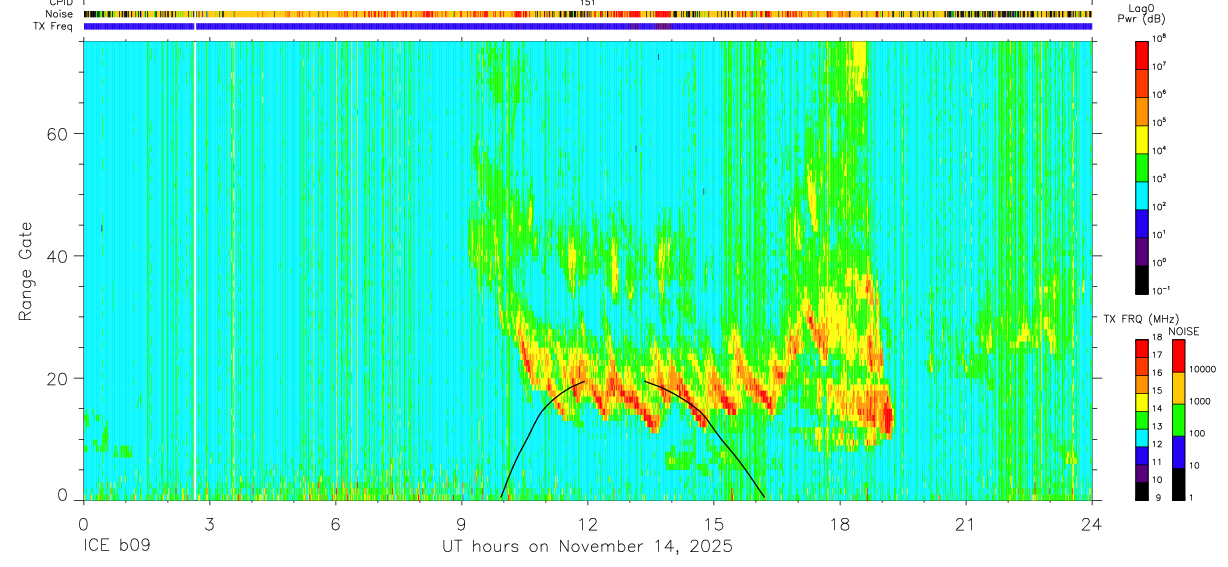Click the multicolored Noise strip above the plot

tap(588, 14)
